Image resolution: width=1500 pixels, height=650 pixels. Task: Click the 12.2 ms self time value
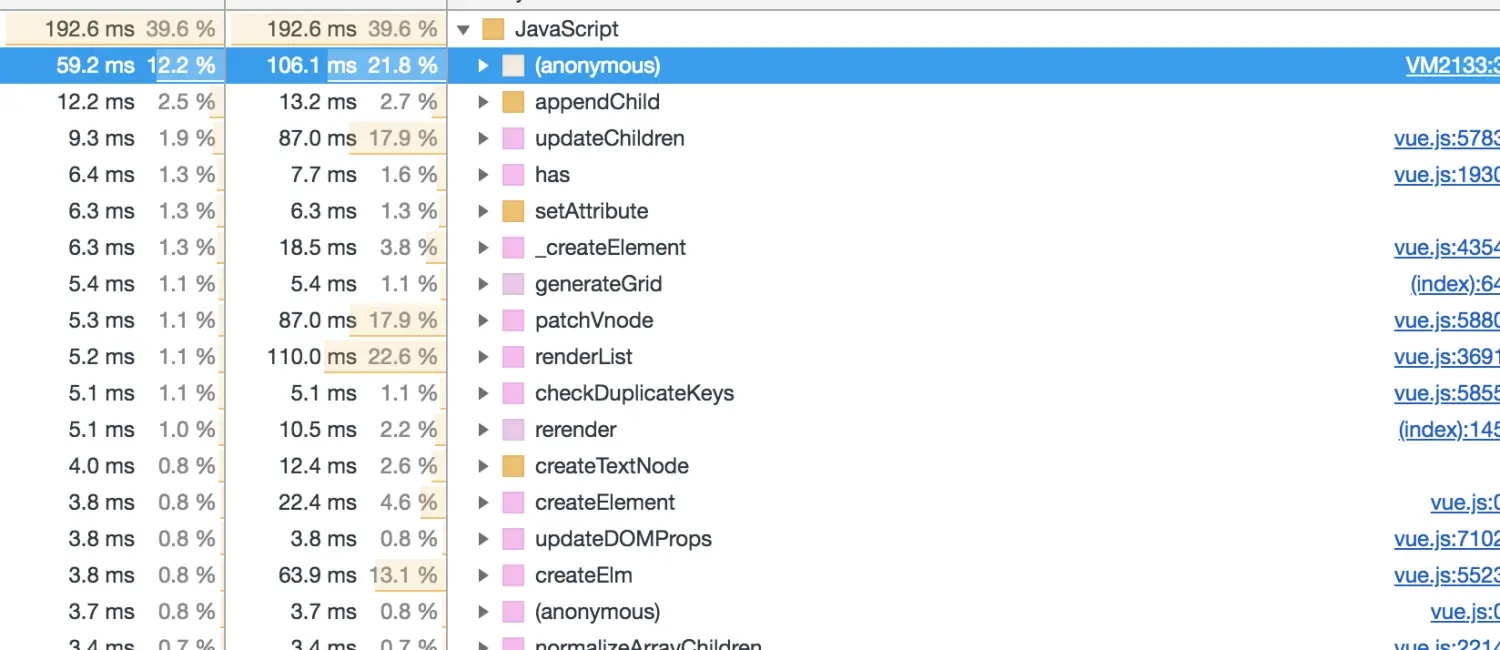coord(96,102)
